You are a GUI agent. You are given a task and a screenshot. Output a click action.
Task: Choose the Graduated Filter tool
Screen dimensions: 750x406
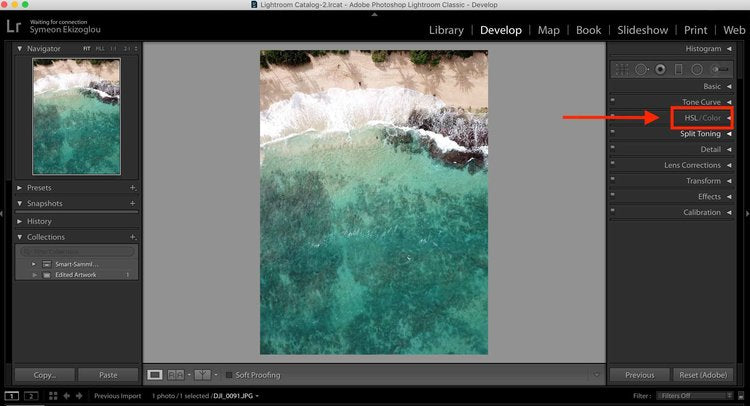(x=678, y=69)
